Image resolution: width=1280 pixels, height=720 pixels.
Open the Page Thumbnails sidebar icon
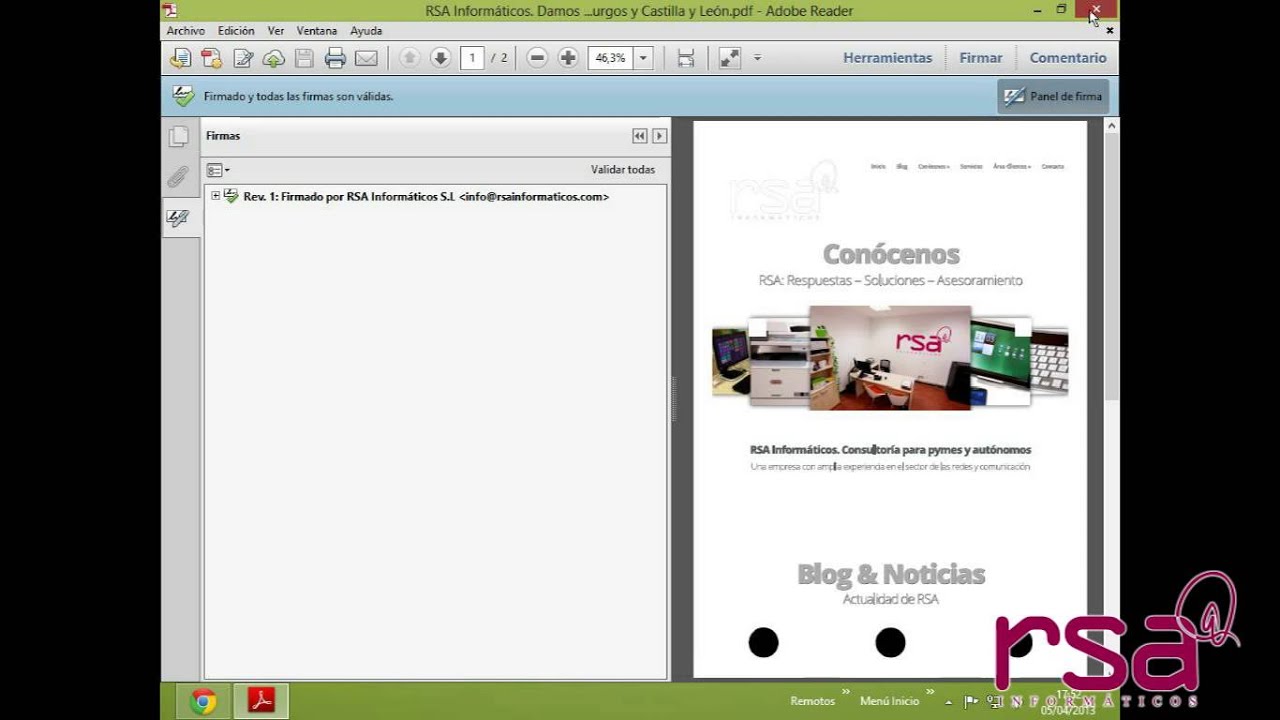pyautogui.click(x=178, y=136)
